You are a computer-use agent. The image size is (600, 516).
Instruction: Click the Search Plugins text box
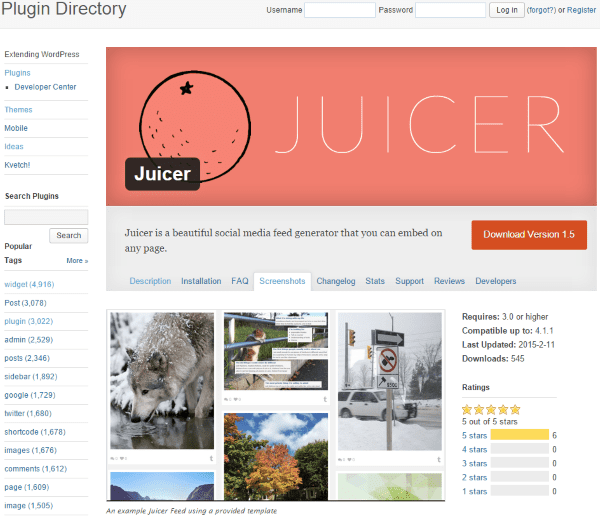[x=46, y=217]
